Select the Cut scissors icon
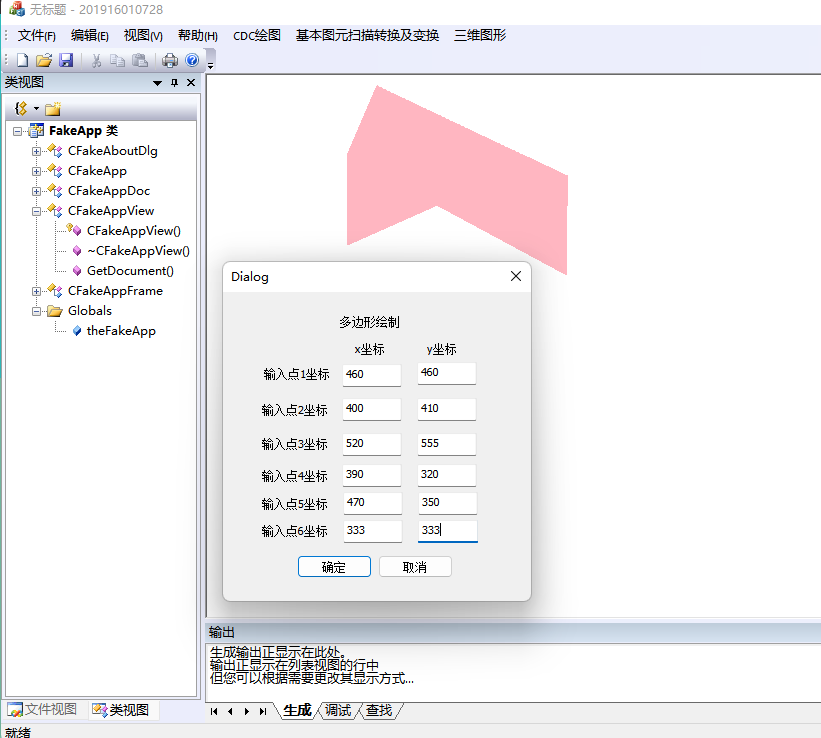This screenshot has height=738, width=821. [97, 60]
